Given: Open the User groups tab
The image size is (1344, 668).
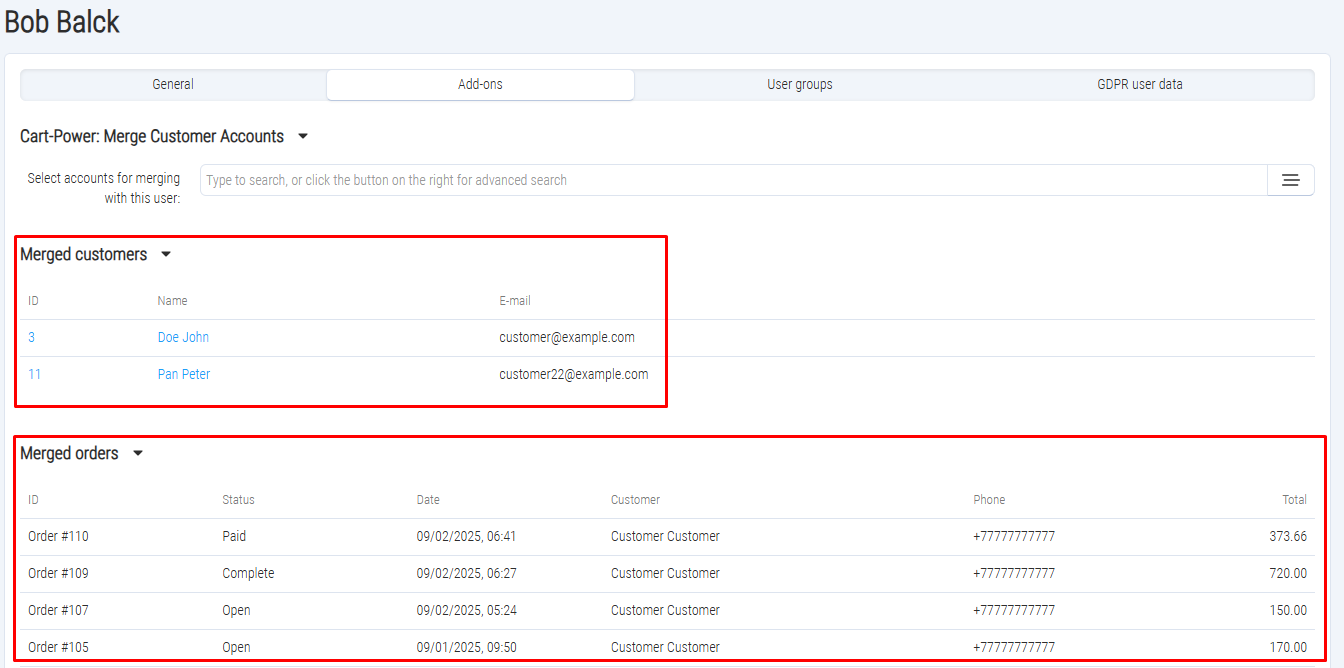Looking at the screenshot, I should (x=799, y=85).
